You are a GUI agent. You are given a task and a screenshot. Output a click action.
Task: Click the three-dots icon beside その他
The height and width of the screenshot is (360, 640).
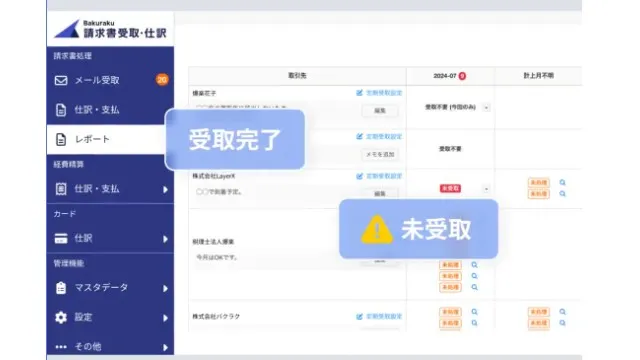tap(61, 347)
